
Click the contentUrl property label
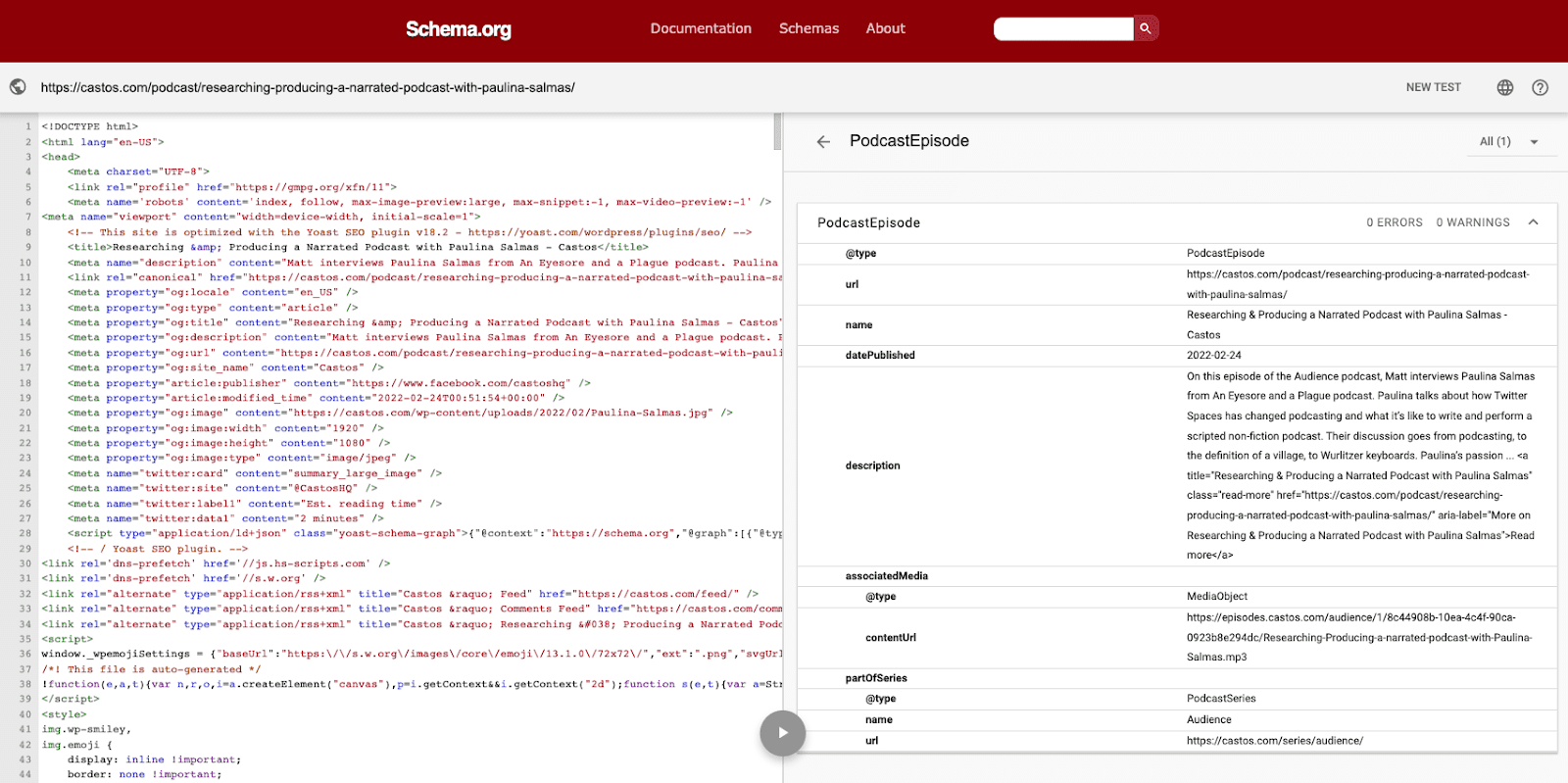[890, 637]
